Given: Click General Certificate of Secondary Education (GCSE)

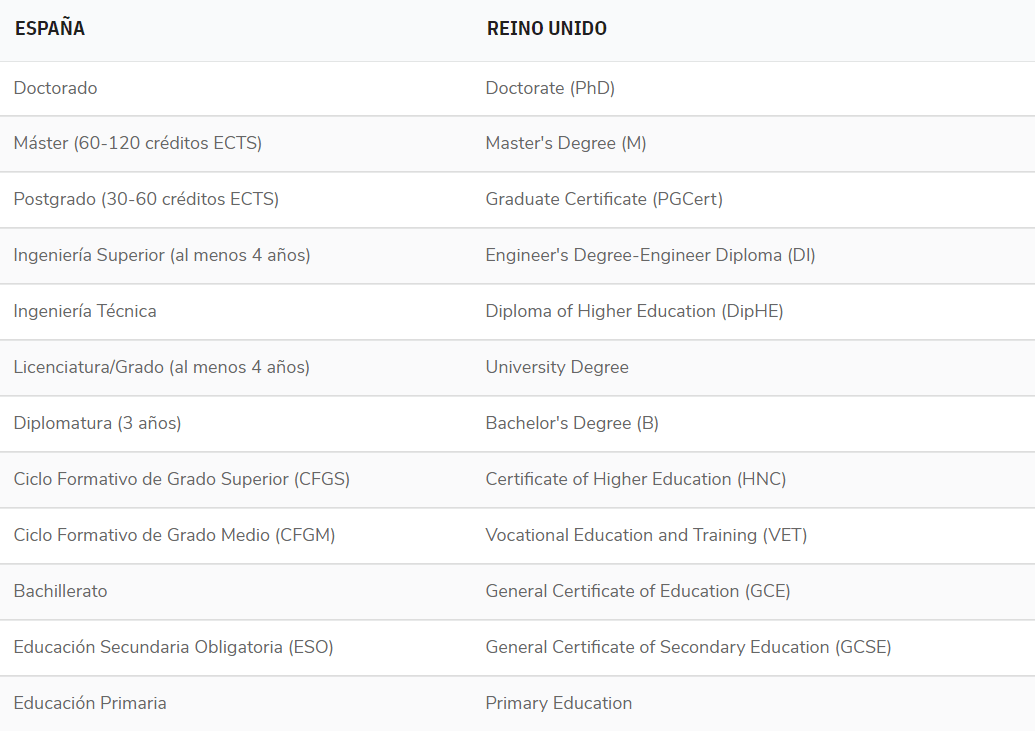Looking at the screenshot, I should (x=688, y=648).
